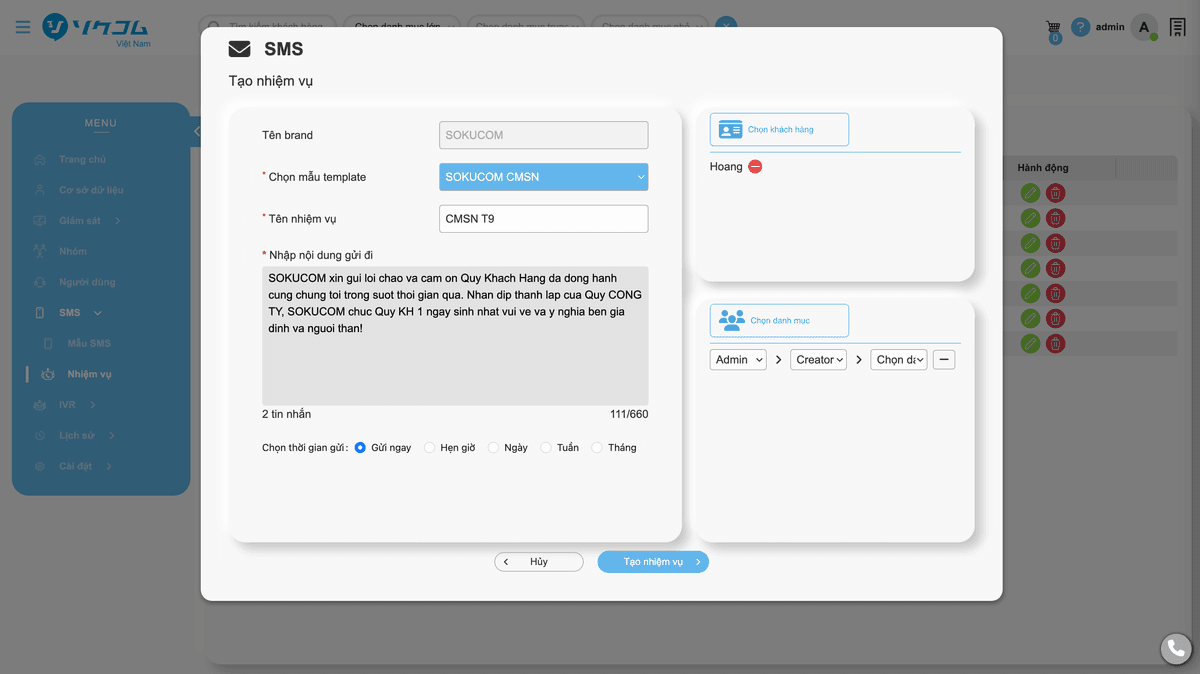
Task: Select Gửi ngay send-time option
Action: click(360, 448)
